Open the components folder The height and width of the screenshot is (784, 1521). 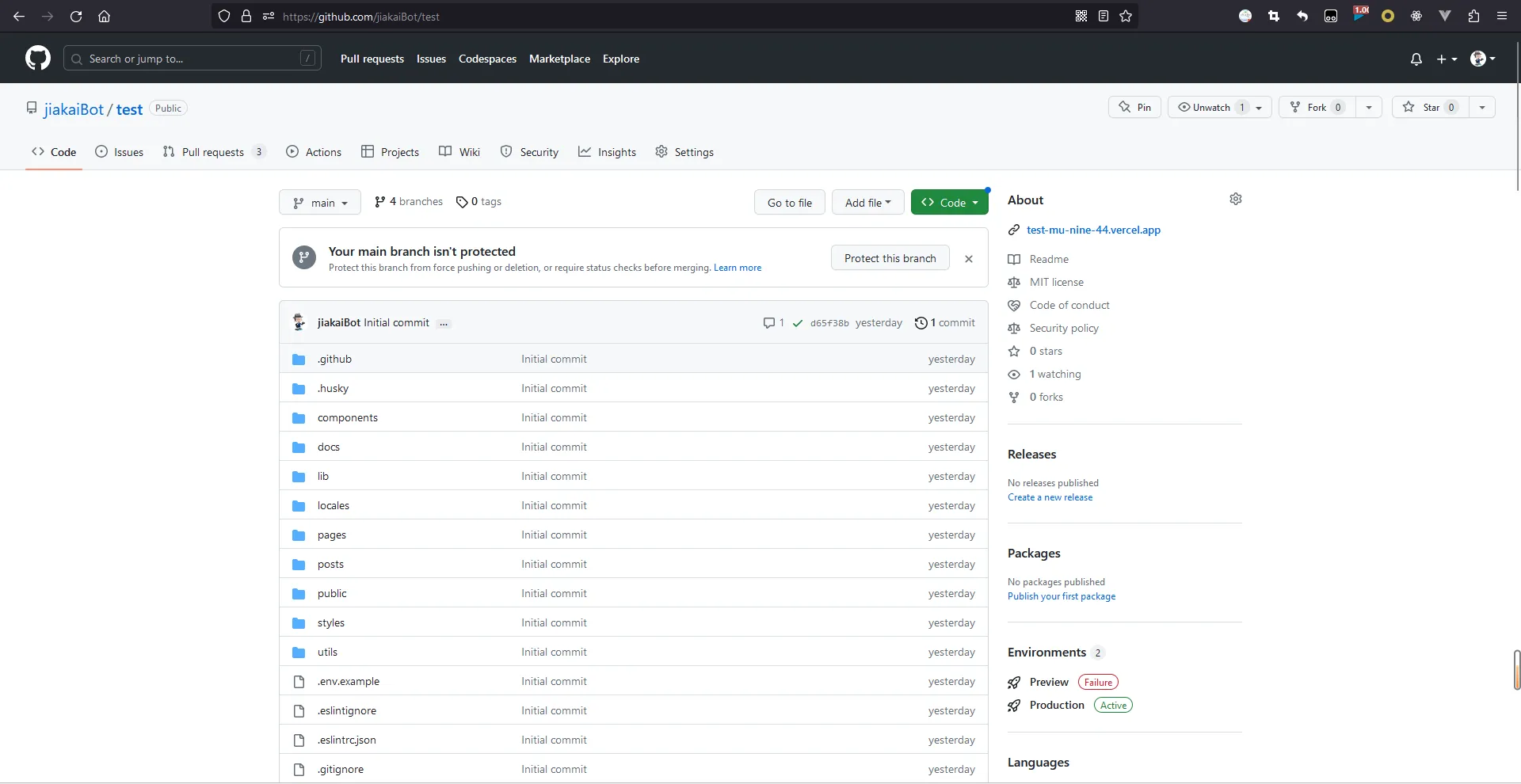coord(348,418)
